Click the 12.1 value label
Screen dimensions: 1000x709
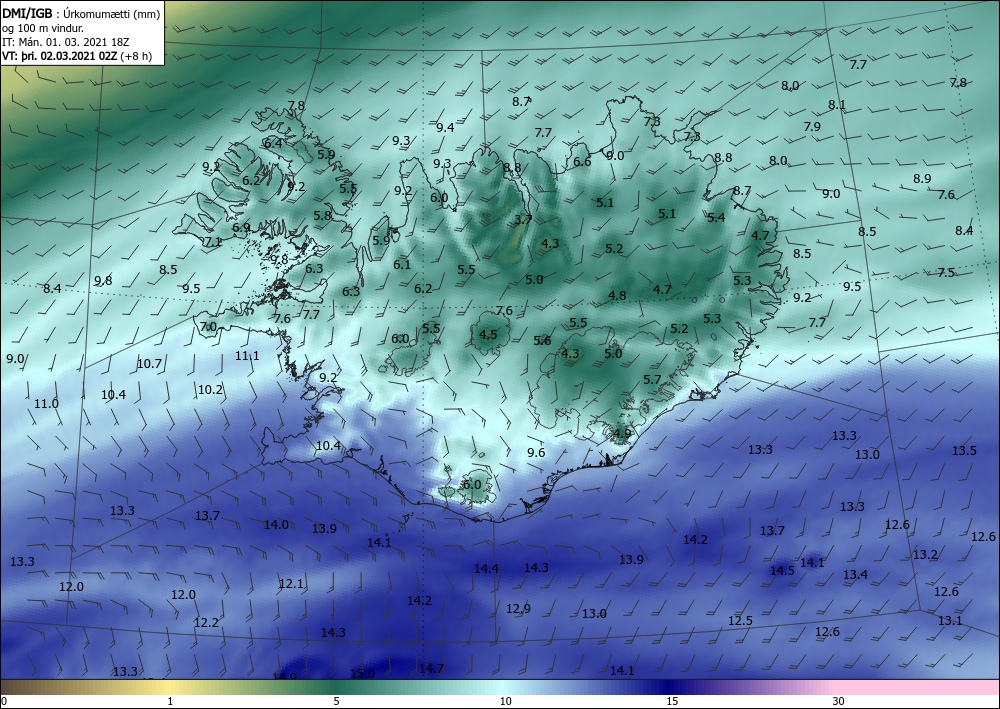(291, 583)
